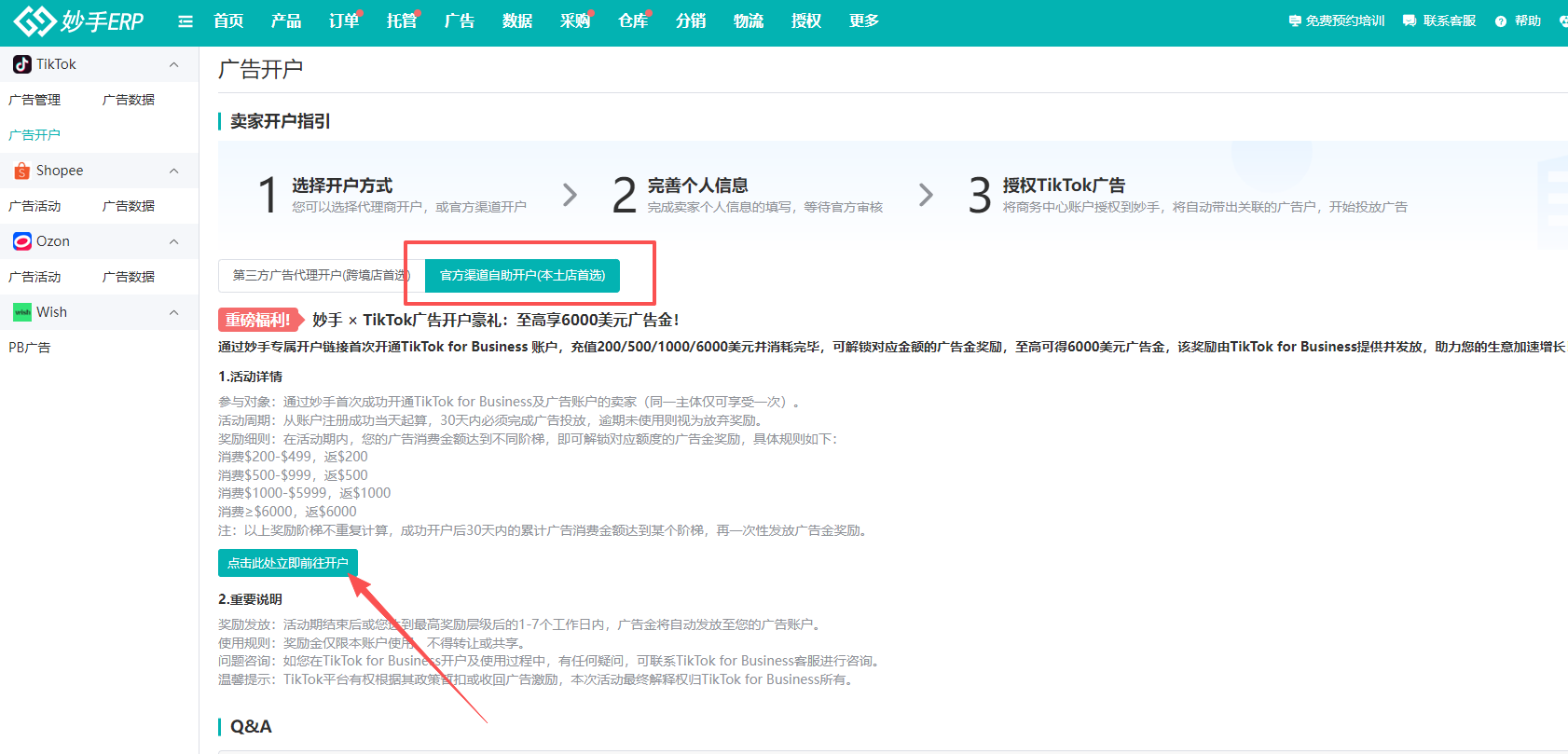
Task: Click text 消费$1000-$5999，返$1000
Action: (x=305, y=493)
